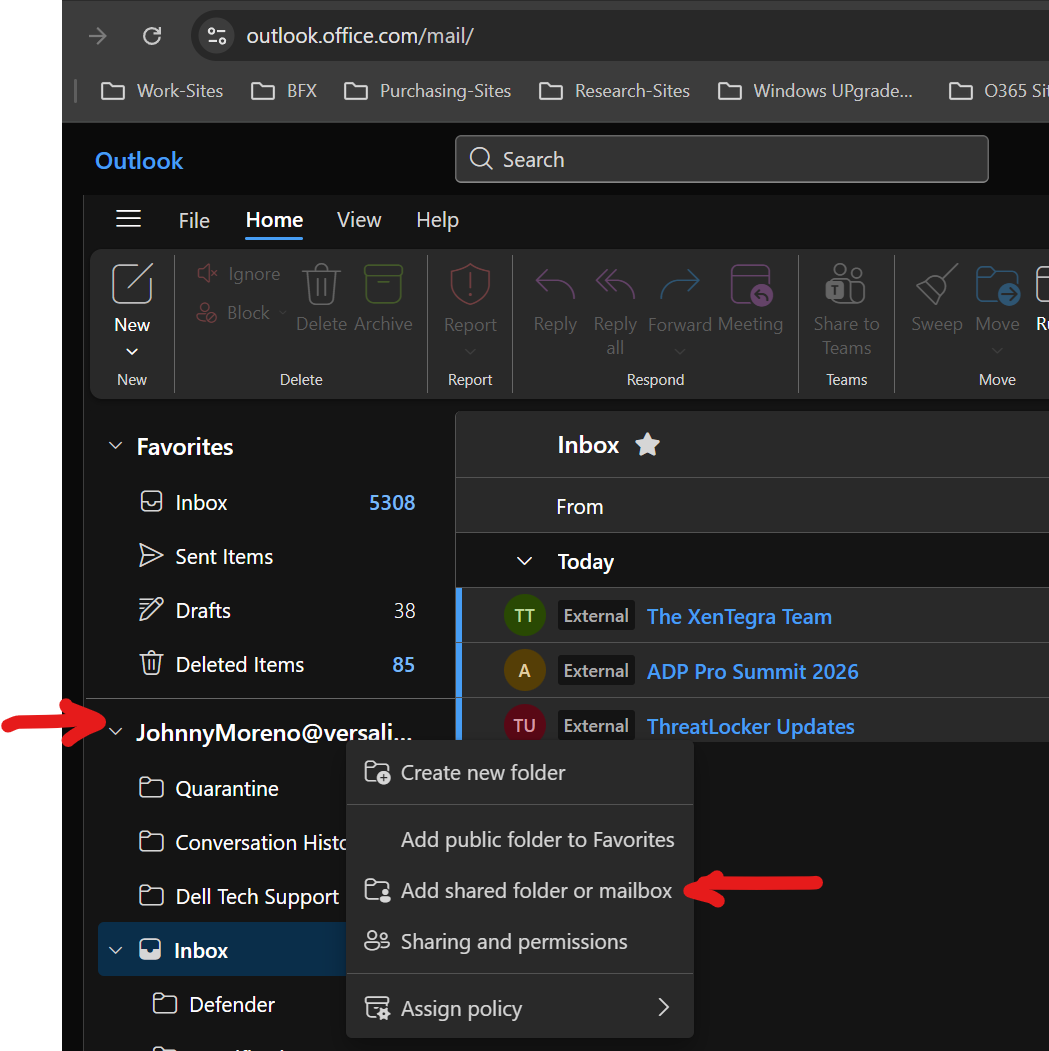The height and width of the screenshot is (1051, 1049).
Task: Click the Block sender icon
Action: click(206, 312)
